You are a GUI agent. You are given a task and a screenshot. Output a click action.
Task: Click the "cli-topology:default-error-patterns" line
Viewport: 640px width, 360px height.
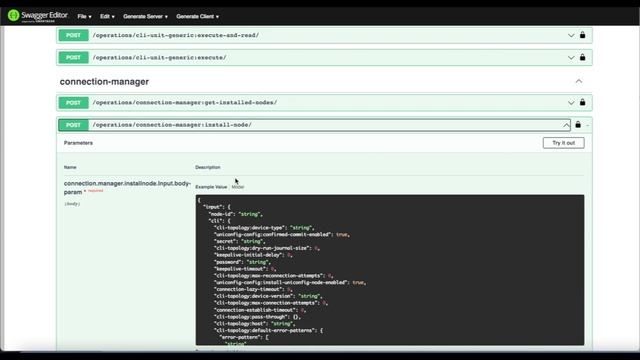click(x=268, y=331)
